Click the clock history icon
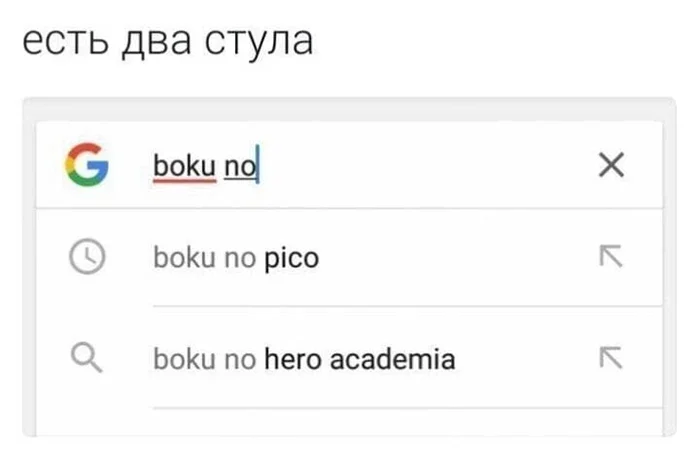The height and width of the screenshot is (462, 700). pos(86,258)
